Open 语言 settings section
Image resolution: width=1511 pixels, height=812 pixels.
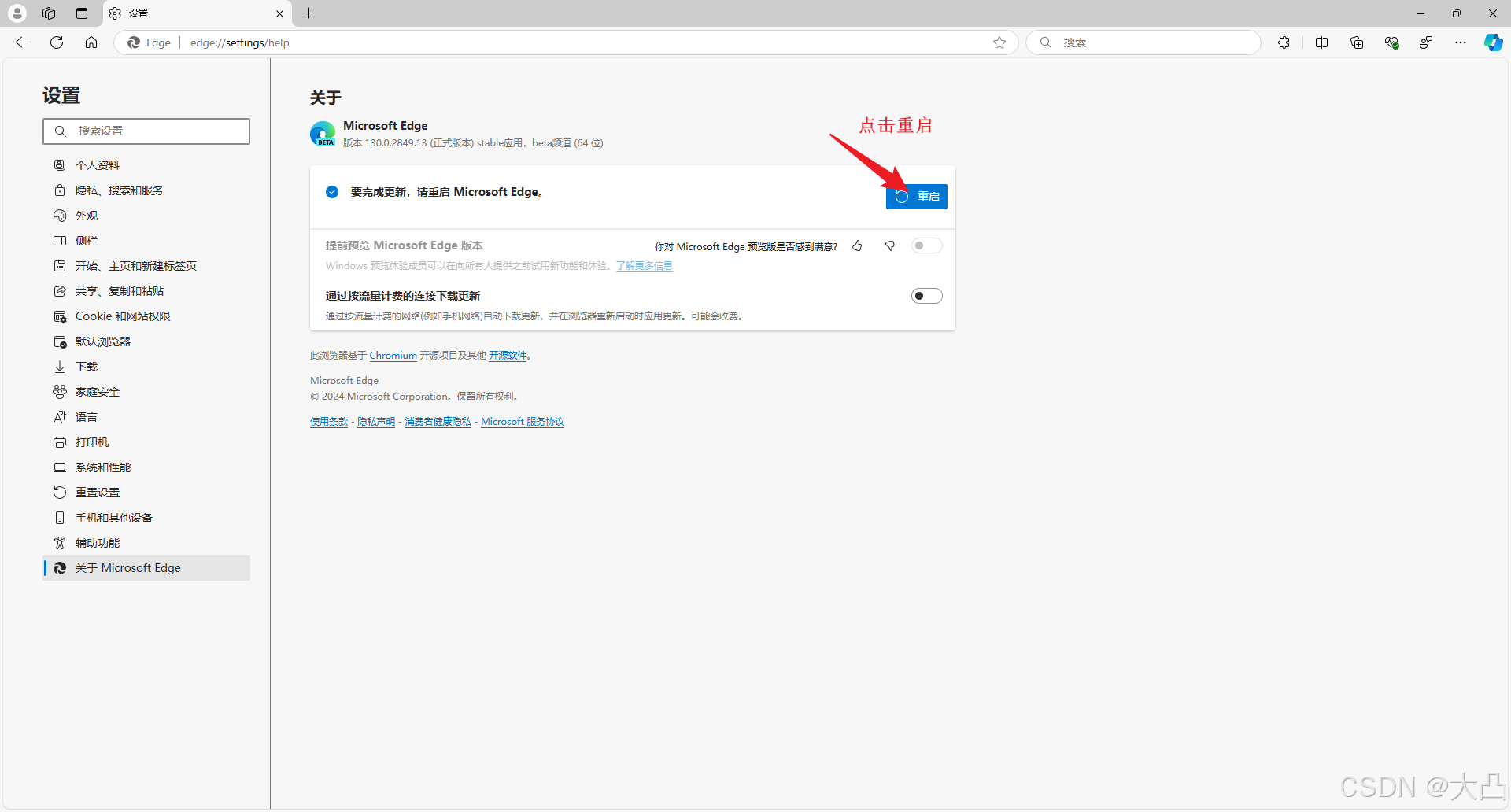146,417
